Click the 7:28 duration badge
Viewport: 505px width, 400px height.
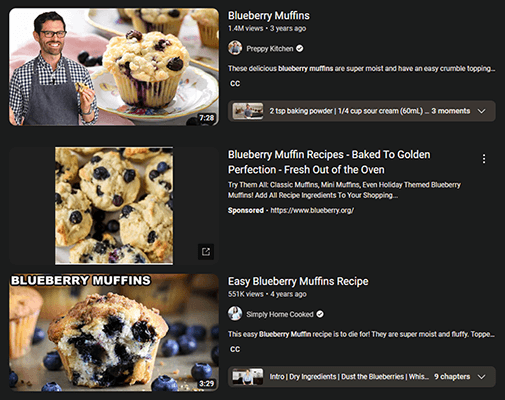coord(207,118)
